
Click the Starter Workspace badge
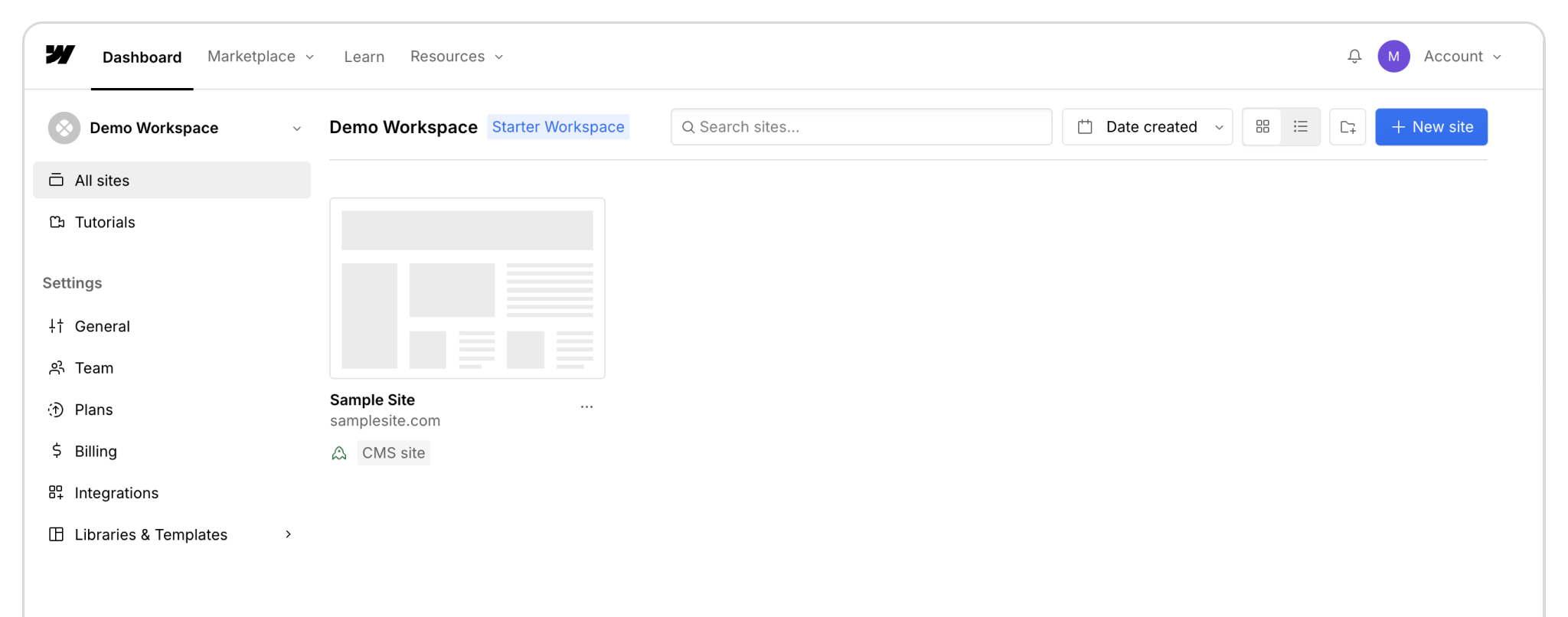click(558, 127)
